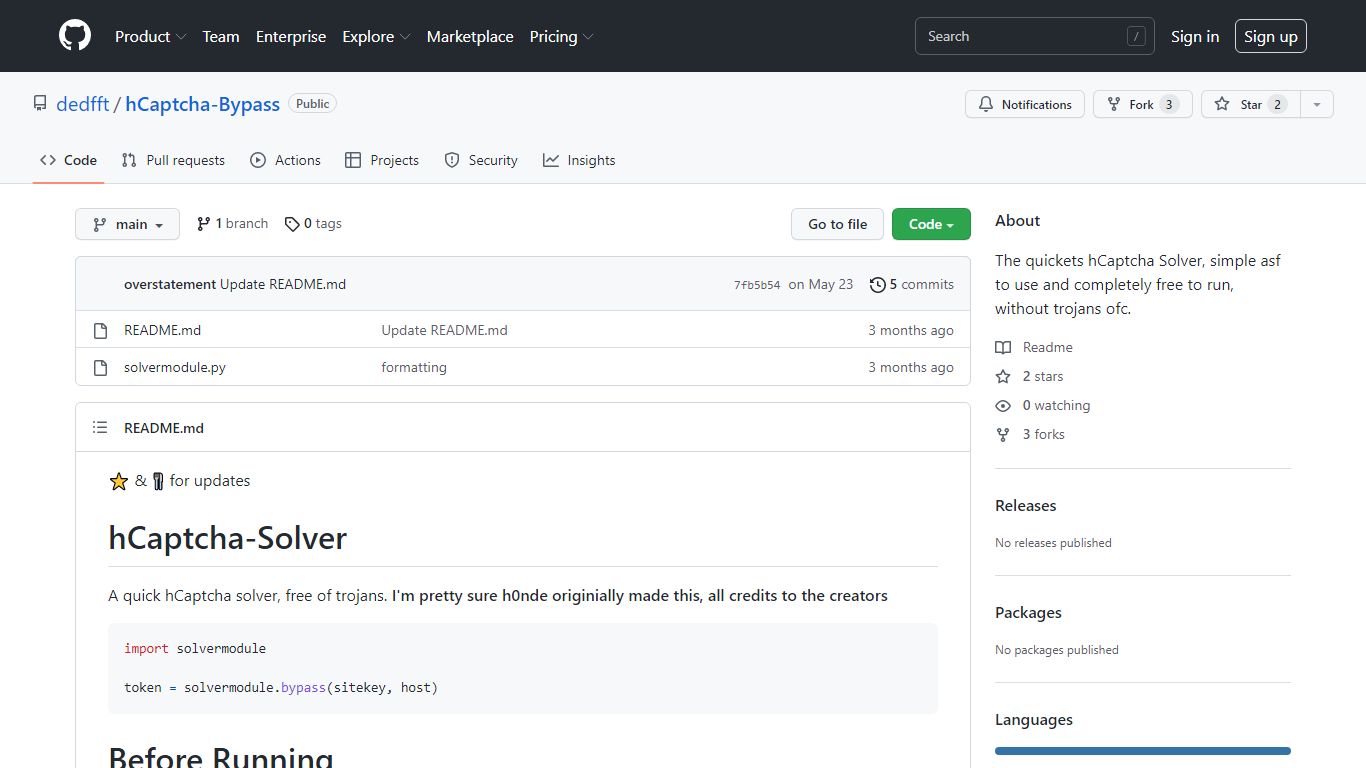Open the green Code download dropdown
The width and height of the screenshot is (1366, 768).
click(931, 224)
